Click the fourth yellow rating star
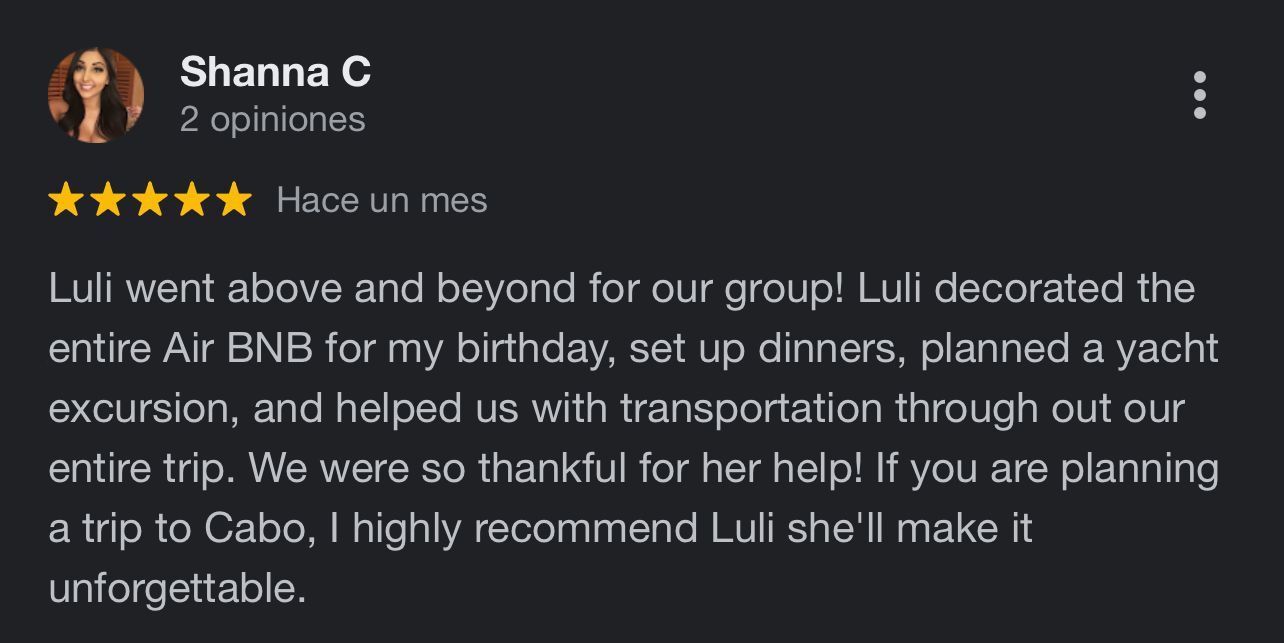Screen dimensions: 1284x643 [192, 200]
